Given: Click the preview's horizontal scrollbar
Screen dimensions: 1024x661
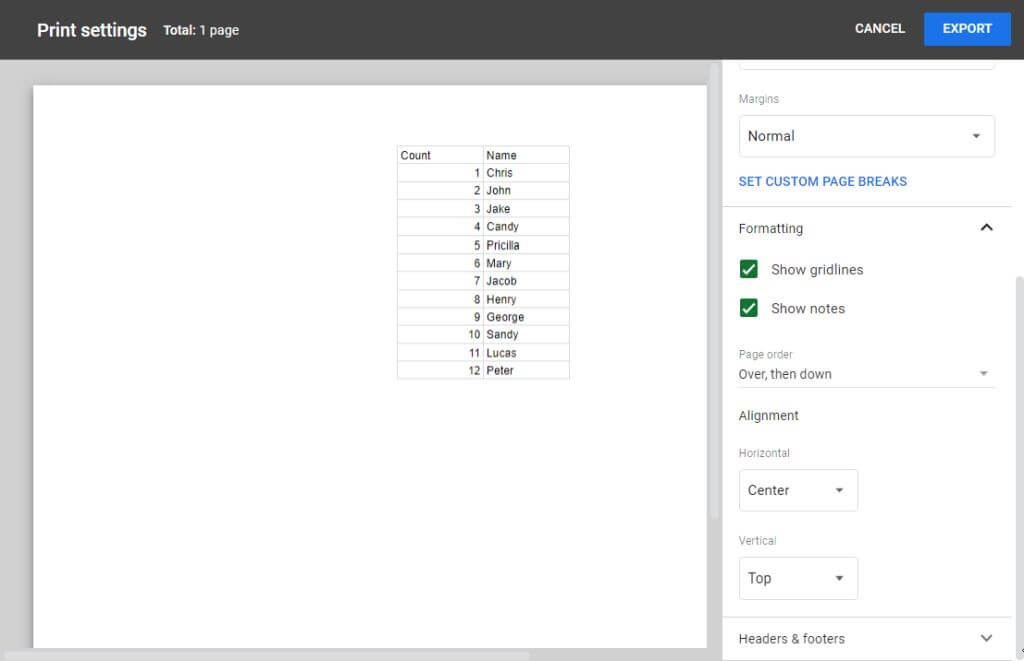Looking at the screenshot, I should click(x=266, y=655).
